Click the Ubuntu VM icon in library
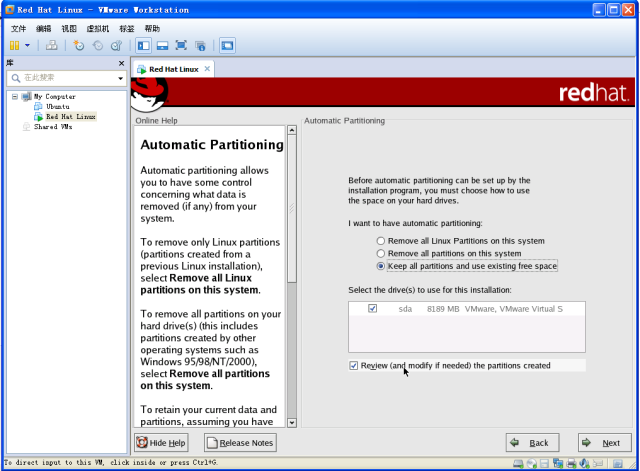 point(38,107)
